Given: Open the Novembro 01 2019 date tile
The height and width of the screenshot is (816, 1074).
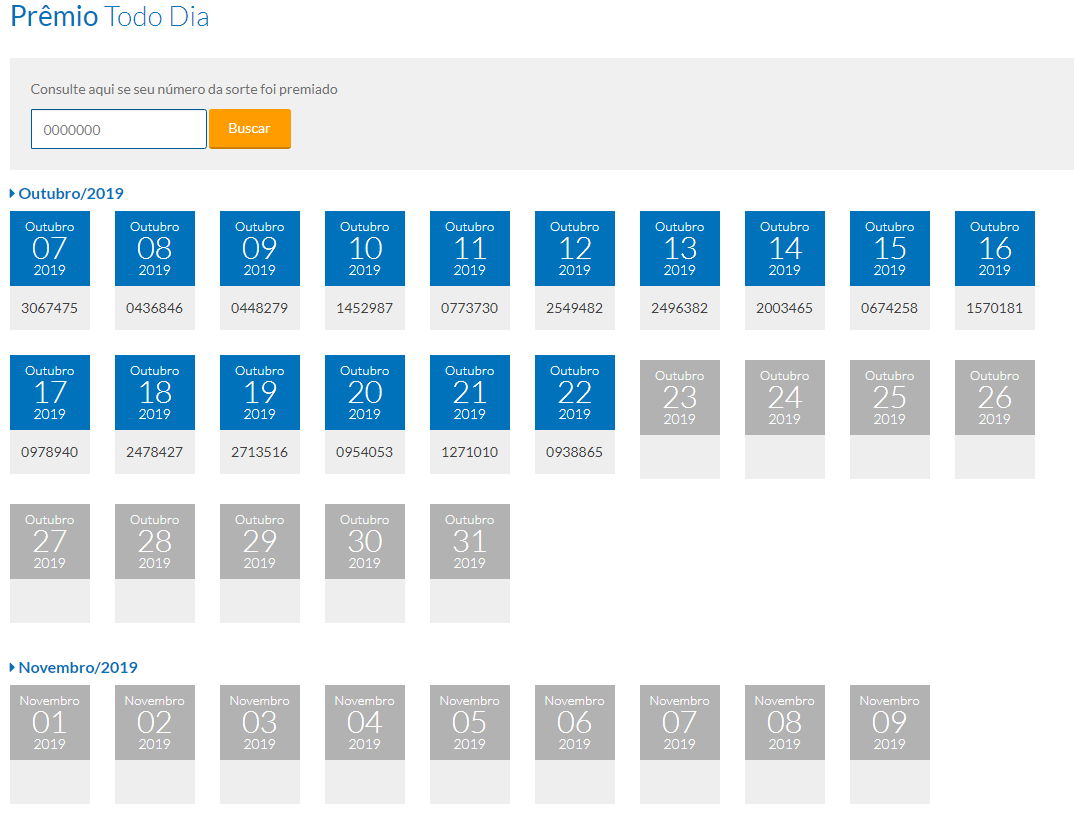Looking at the screenshot, I should click(50, 723).
